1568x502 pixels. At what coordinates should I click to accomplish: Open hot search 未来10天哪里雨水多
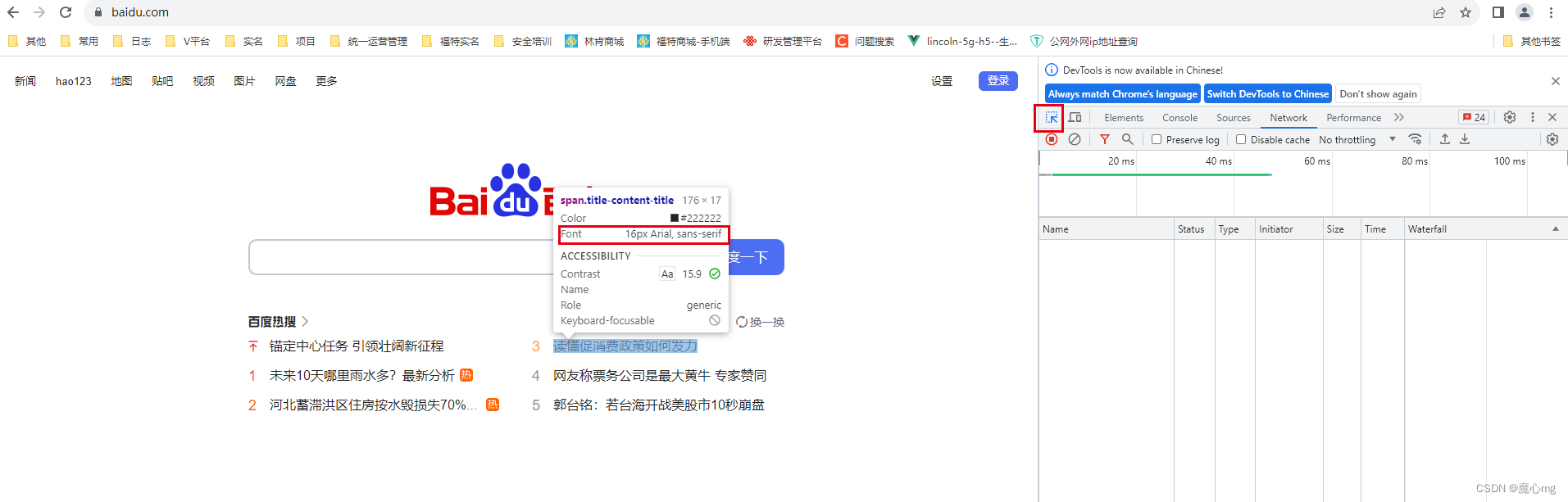point(361,376)
